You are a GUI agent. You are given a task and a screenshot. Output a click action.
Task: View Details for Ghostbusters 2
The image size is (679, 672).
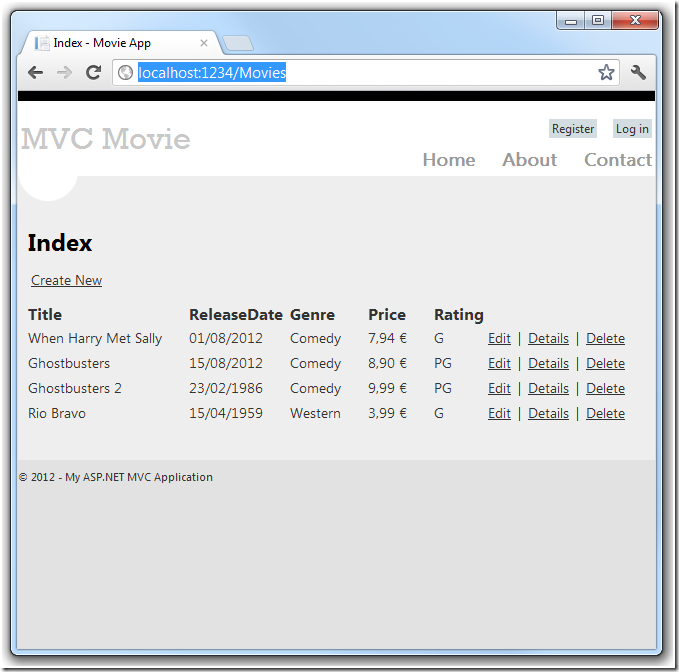point(548,389)
